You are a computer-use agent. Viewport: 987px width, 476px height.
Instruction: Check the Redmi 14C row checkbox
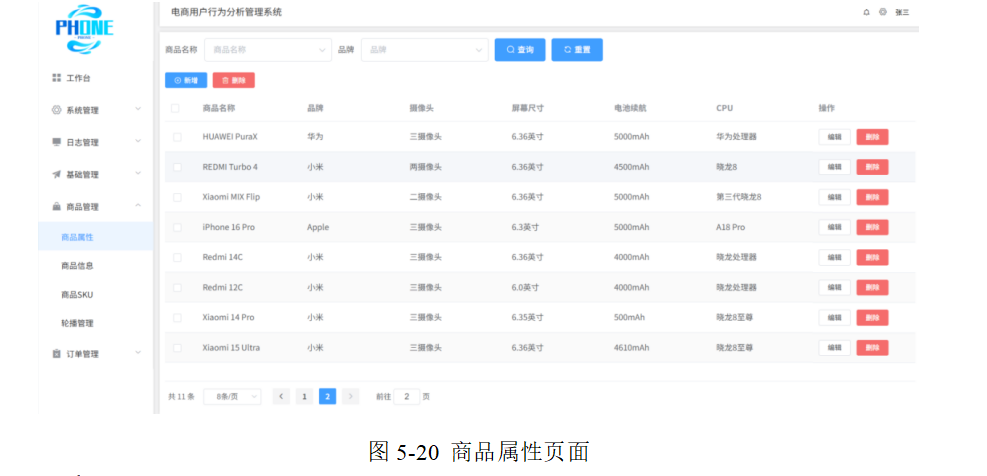point(178,258)
